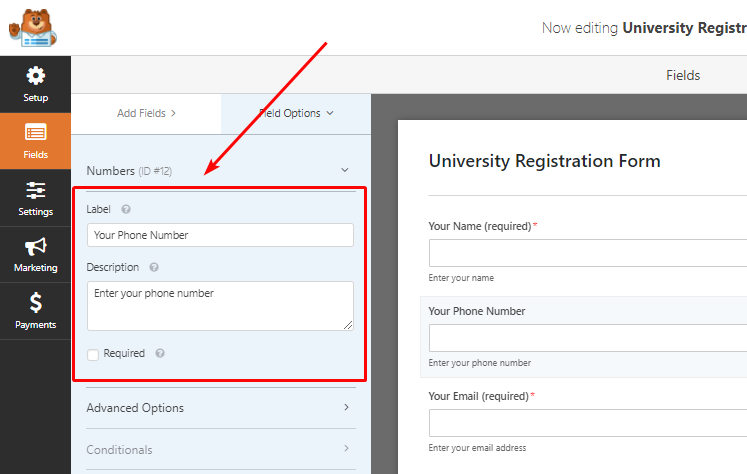Click the Your Name preview field
The height and width of the screenshot is (474, 747).
tap(588, 253)
